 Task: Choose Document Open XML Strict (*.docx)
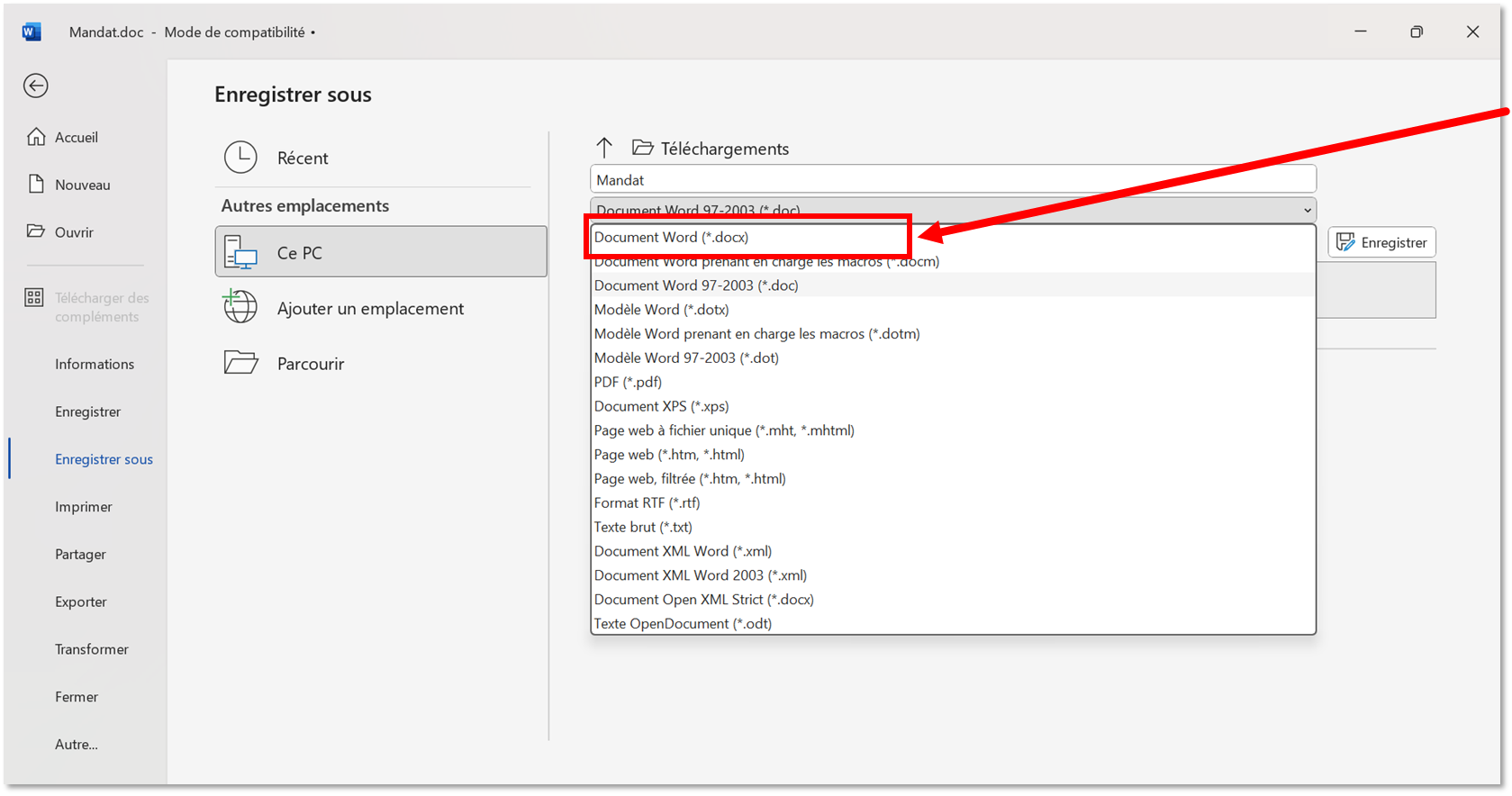[953, 600]
